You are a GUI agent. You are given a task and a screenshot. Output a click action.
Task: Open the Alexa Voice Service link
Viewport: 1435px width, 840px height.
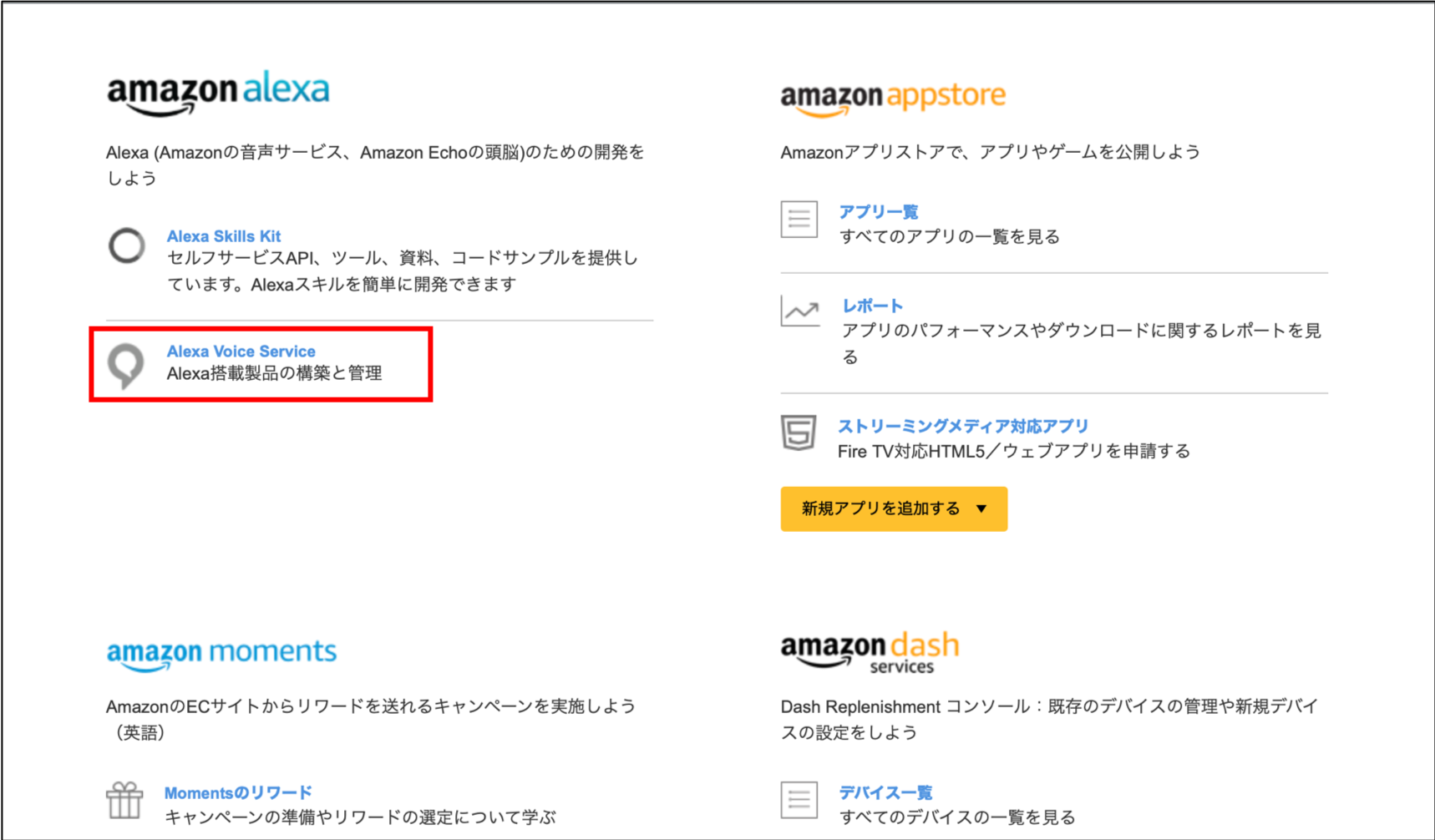(x=241, y=351)
